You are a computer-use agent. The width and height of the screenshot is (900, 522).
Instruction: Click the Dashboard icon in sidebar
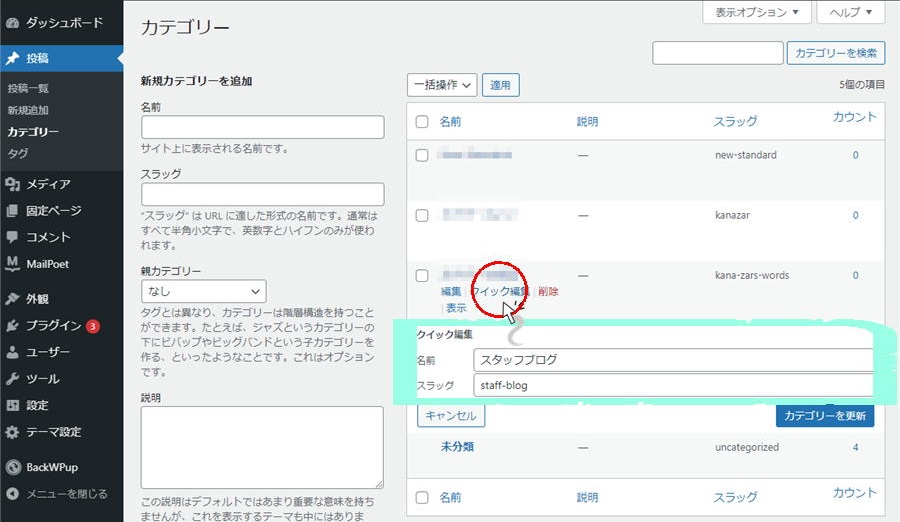[12, 21]
